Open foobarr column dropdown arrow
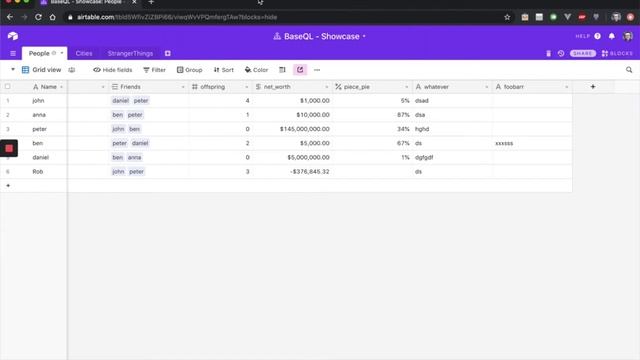This screenshot has width=640, height=360. [567, 87]
